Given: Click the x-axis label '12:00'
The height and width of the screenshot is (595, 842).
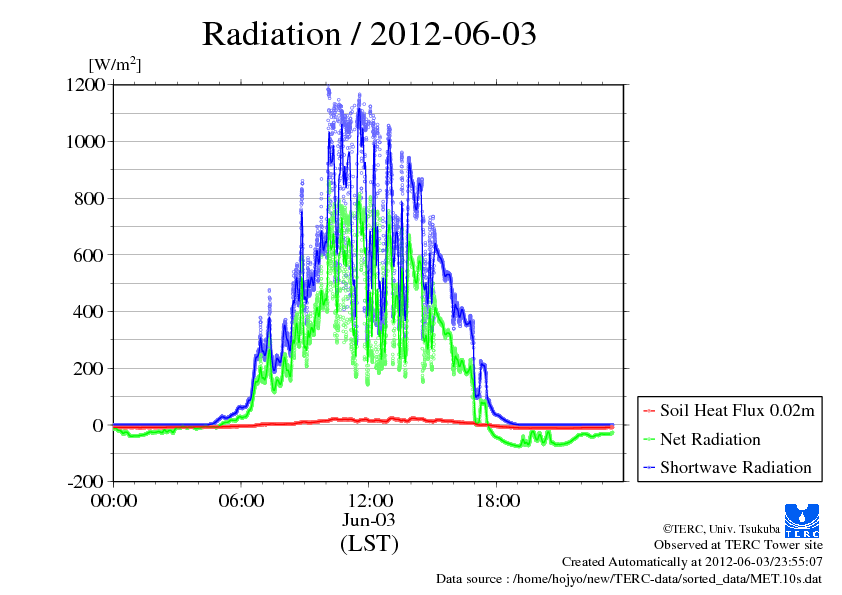Looking at the screenshot, I should tap(369, 501).
